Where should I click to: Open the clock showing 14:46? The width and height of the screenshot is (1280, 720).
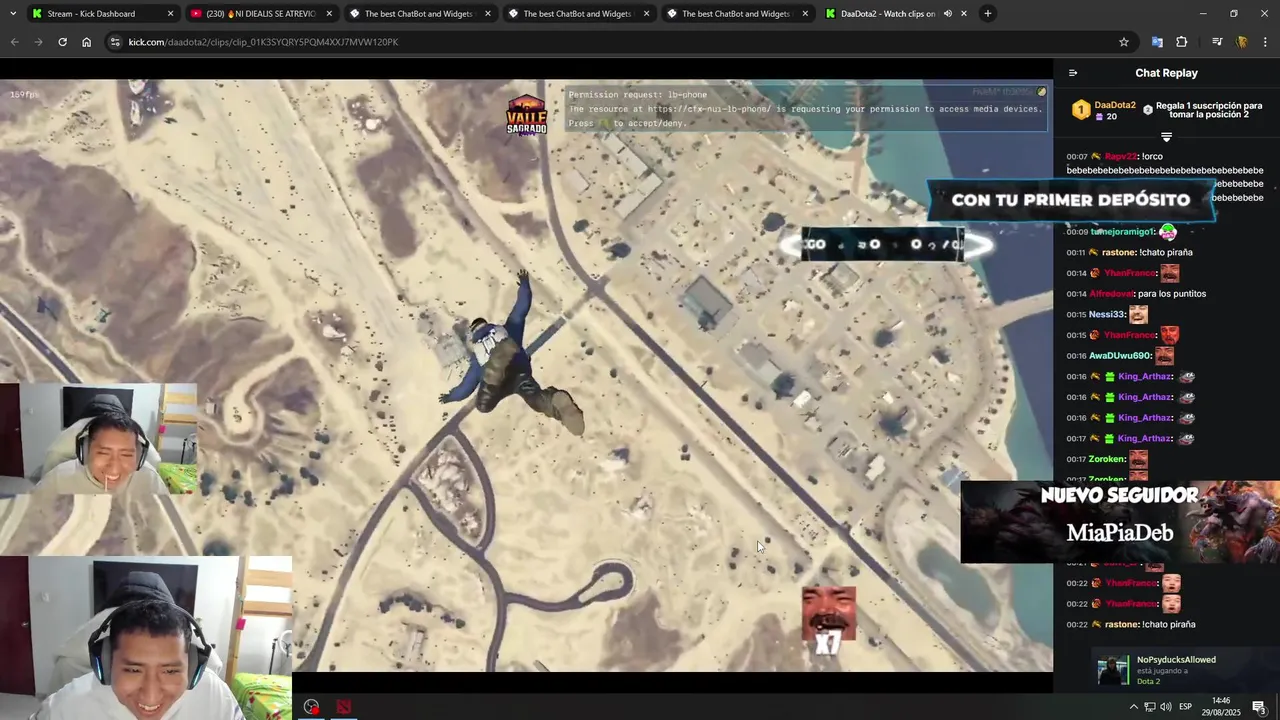[x=1221, y=706]
